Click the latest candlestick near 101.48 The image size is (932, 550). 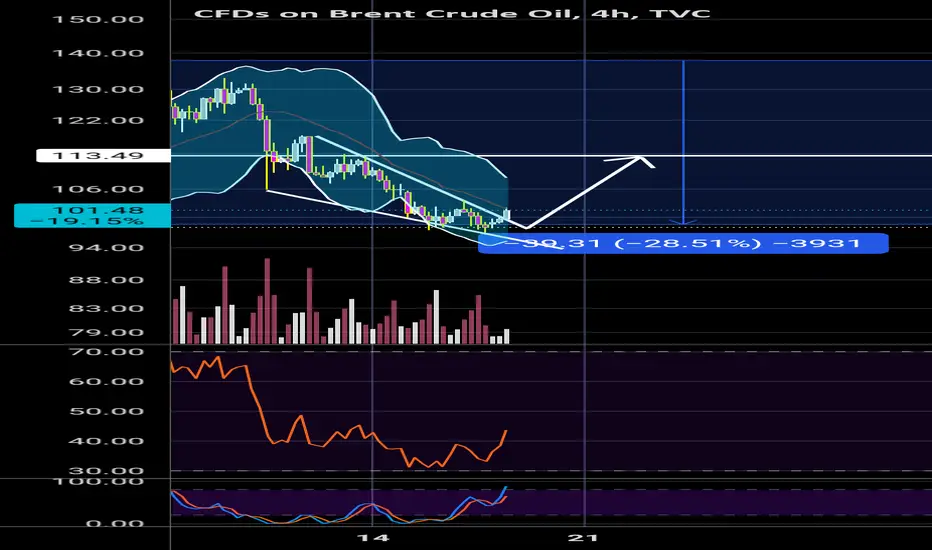click(506, 214)
